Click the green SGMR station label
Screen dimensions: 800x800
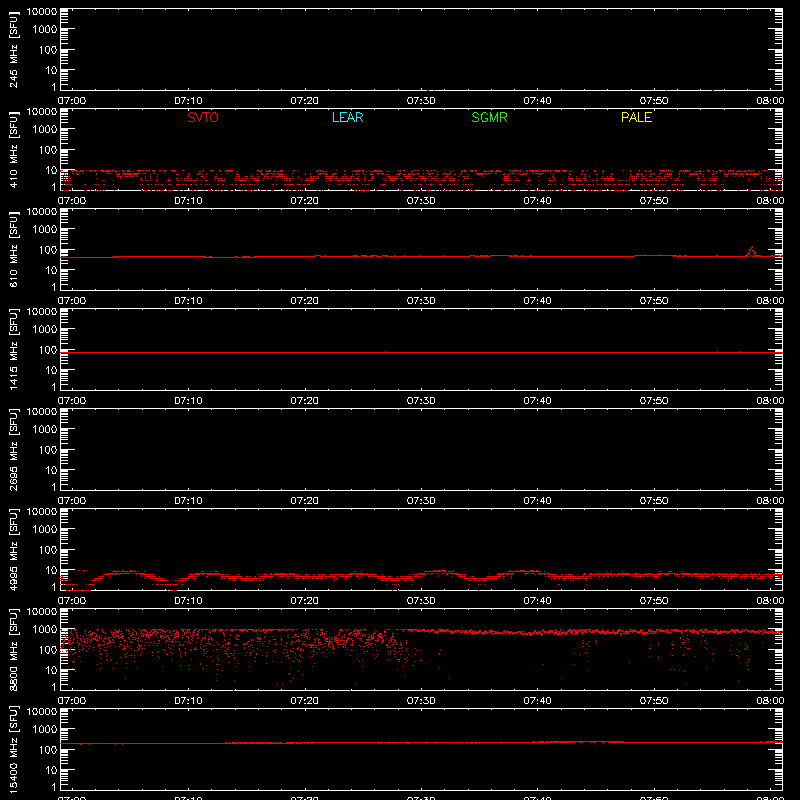point(489,117)
